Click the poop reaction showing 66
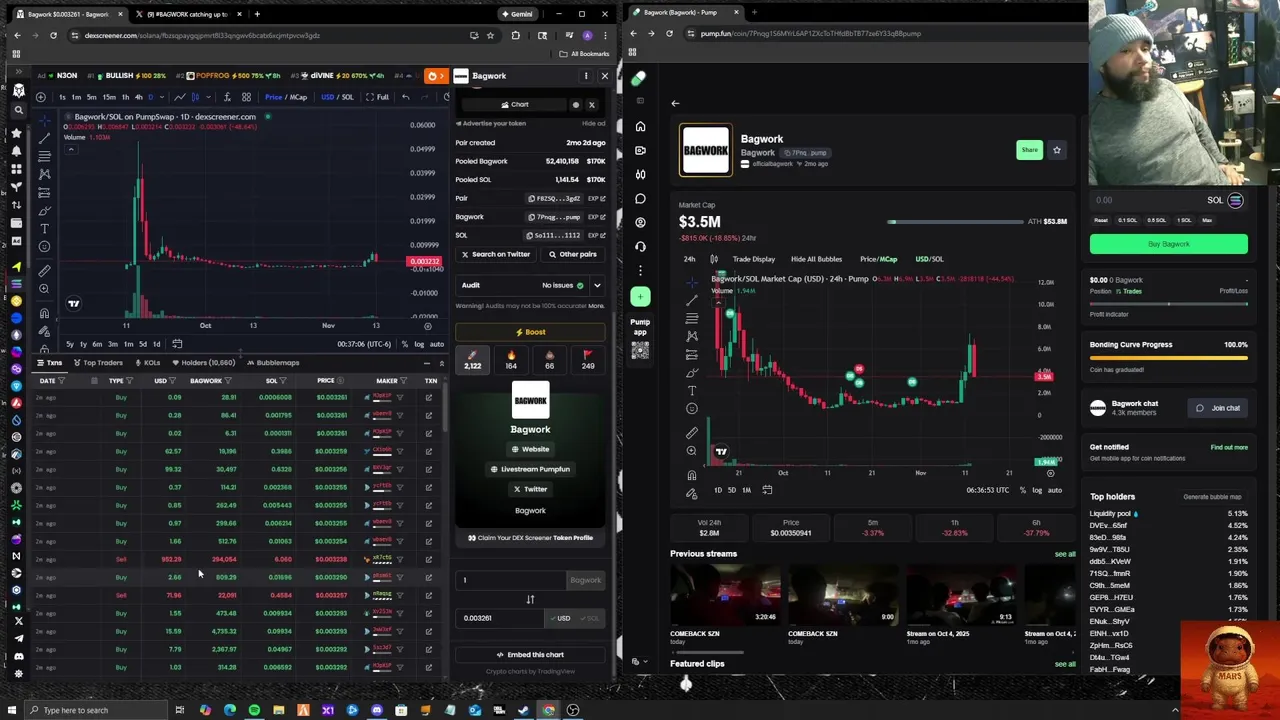Viewport: 1280px width, 720px height. pos(549,360)
